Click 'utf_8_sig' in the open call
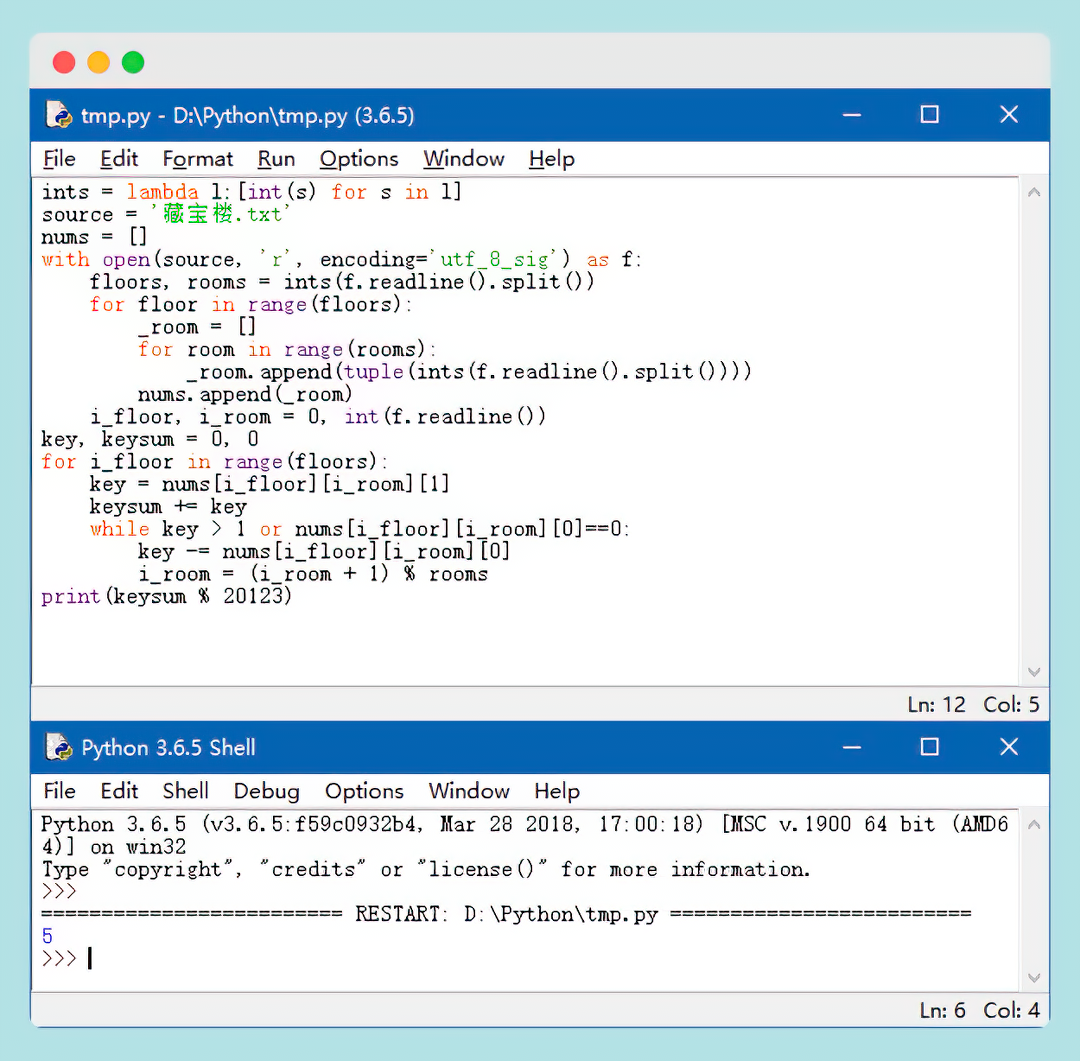Viewport: 1080px width, 1061px height. (495, 260)
